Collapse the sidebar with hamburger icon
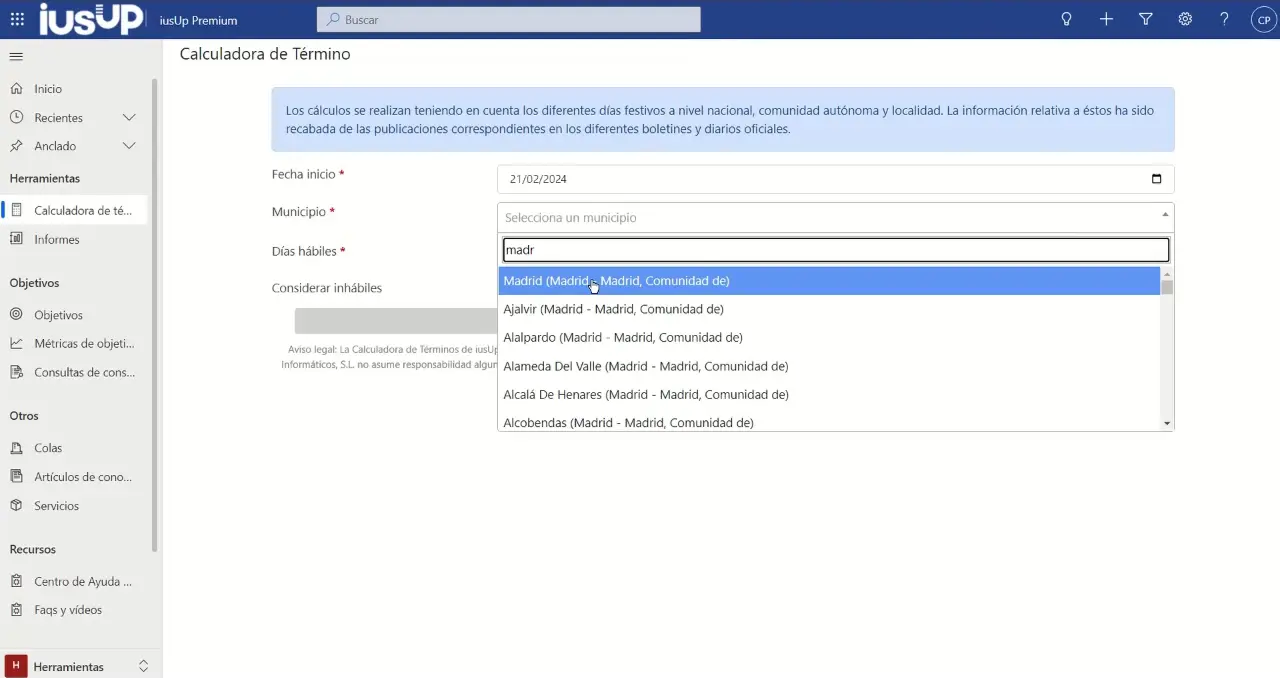The width and height of the screenshot is (1280, 678). 16,56
